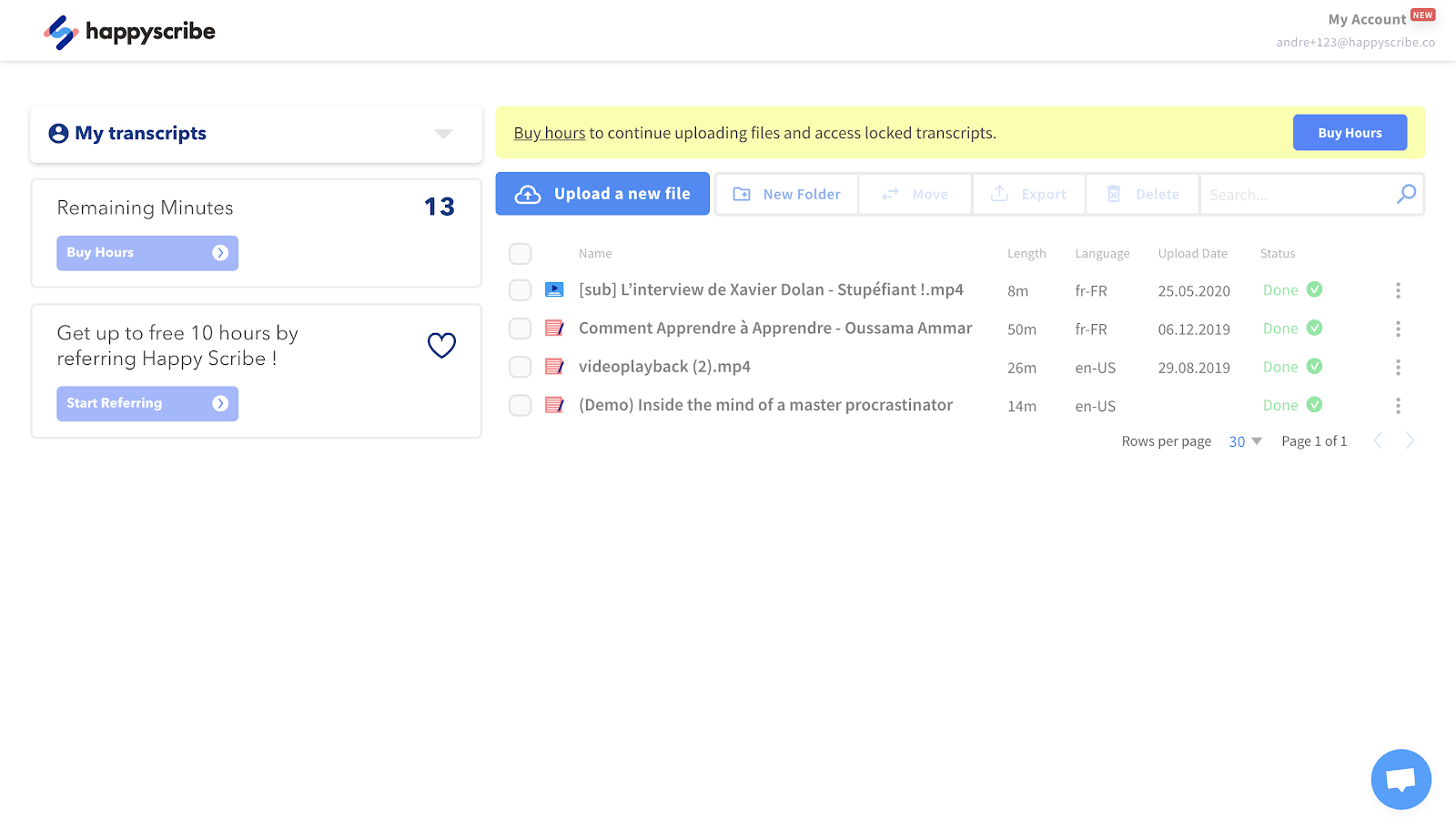The image size is (1456, 830).
Task: Open options menu for Xavier Dolan interview
Action: 1398,290
